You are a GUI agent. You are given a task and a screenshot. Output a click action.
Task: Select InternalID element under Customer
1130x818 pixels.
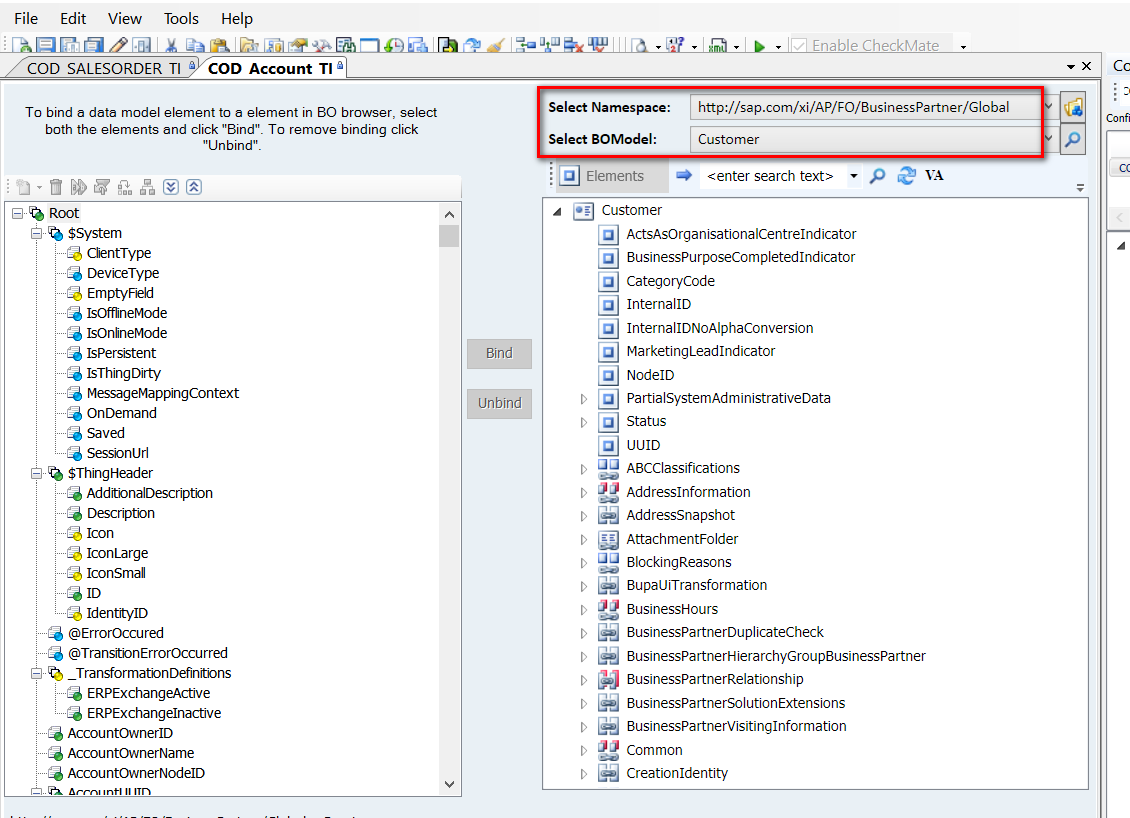tap(658, 304)
